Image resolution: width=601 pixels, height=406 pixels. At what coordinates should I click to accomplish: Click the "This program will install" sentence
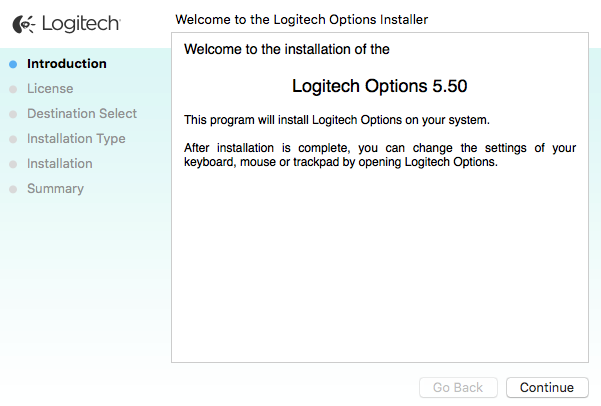click(x=337, y=120)
